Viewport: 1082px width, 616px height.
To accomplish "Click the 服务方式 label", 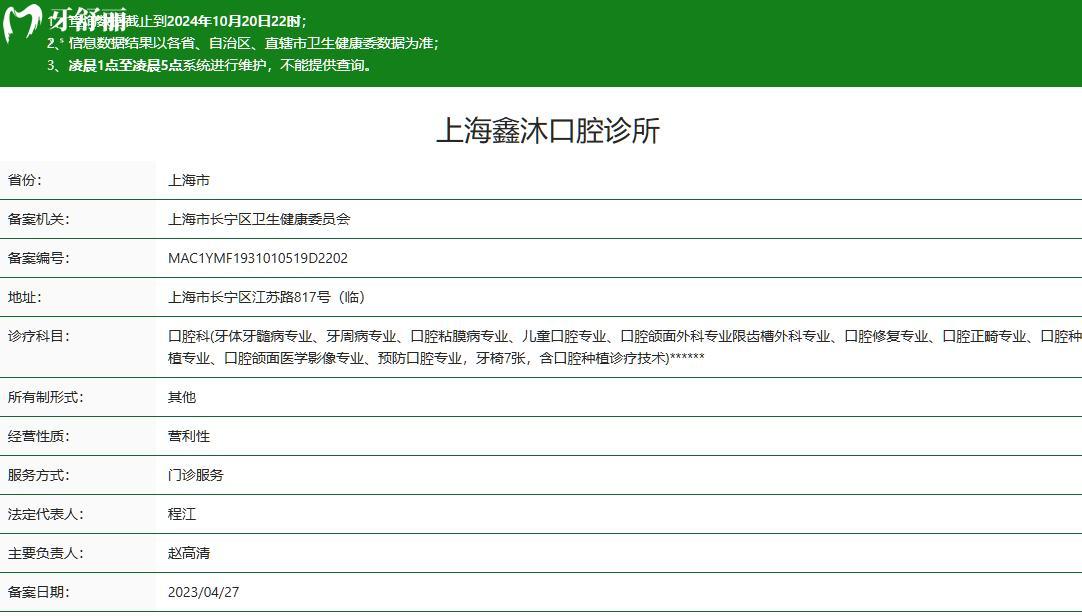I will (38, 475).
